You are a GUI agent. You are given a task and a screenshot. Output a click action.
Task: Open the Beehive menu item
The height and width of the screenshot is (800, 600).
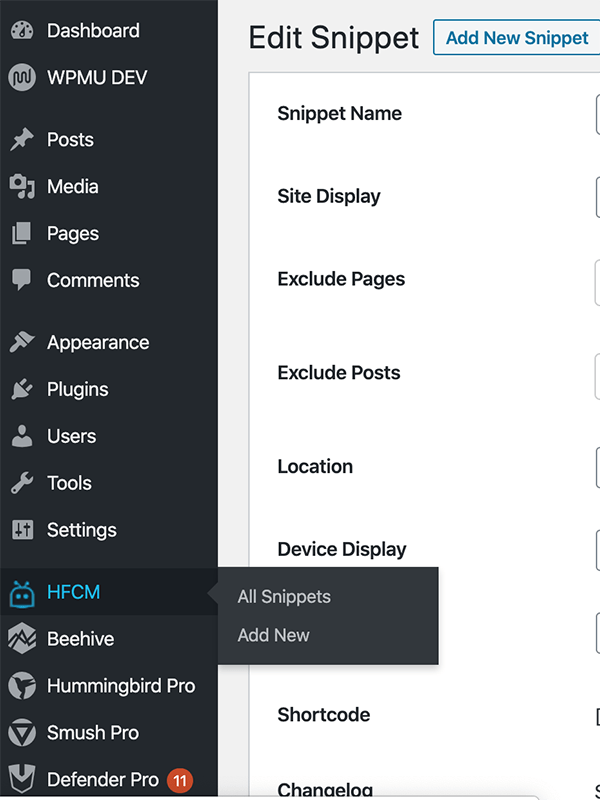[80, 639]
